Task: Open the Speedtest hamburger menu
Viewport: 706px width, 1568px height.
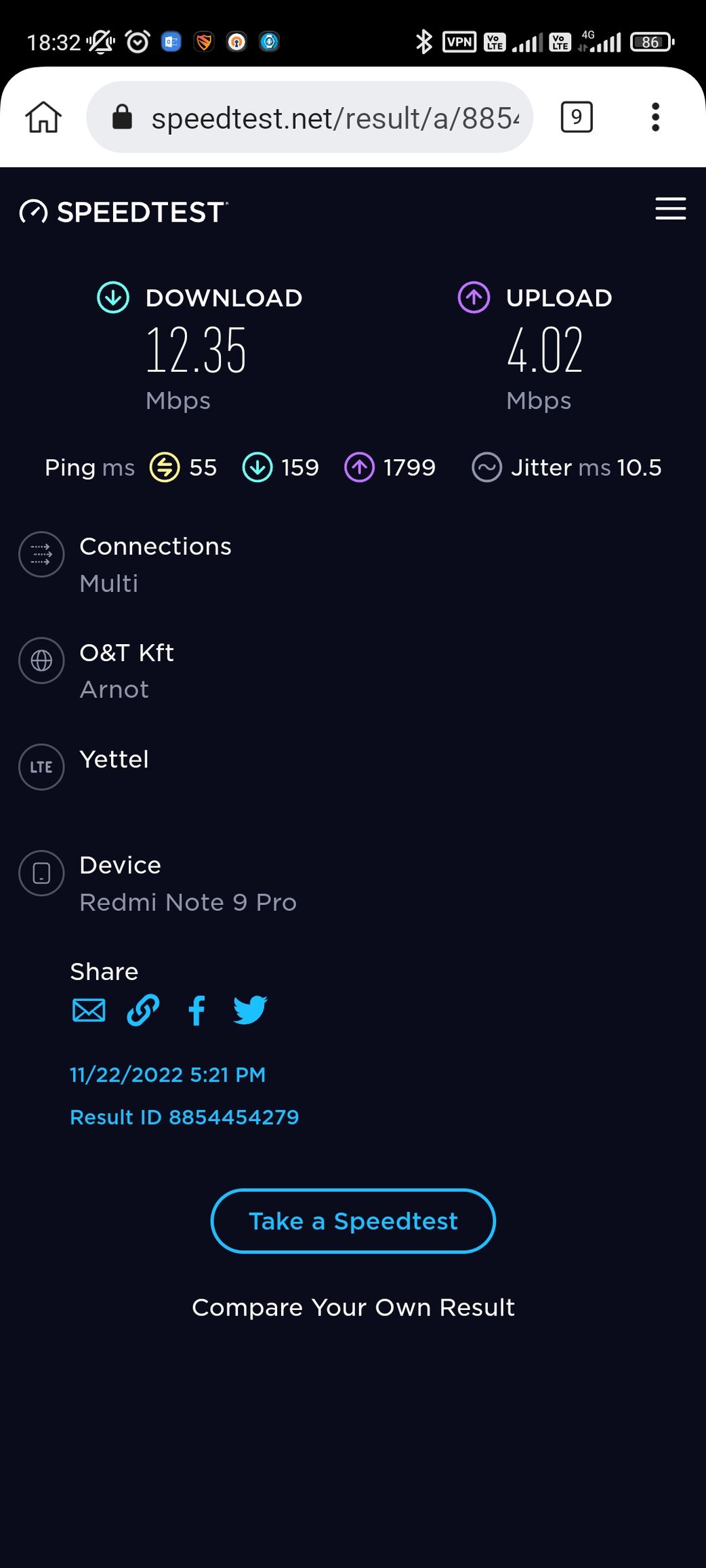Action: (x=670, y=209)
